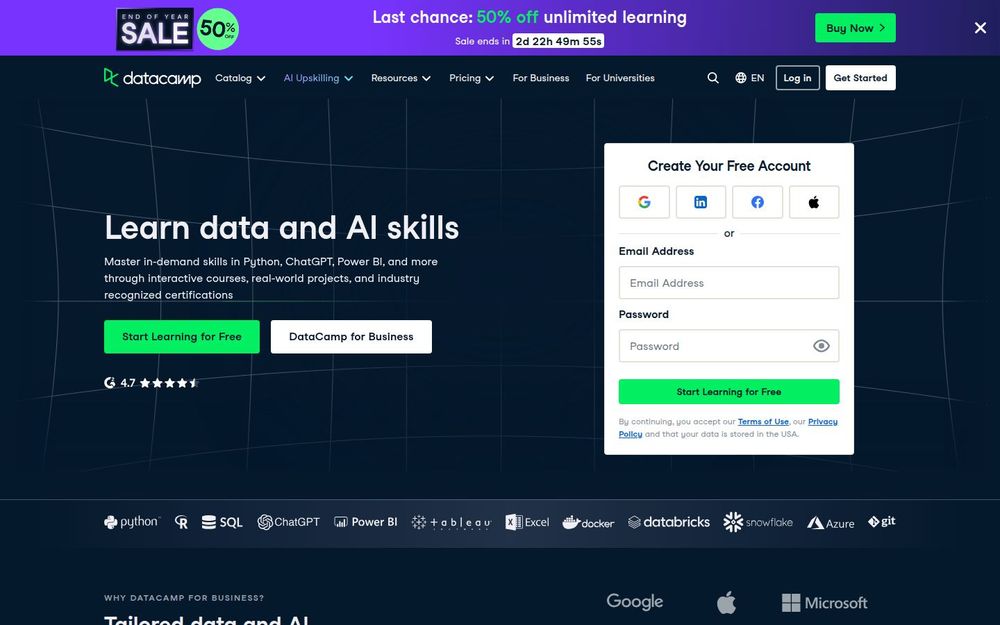Focus the Email Address input field

pos(729,283)
